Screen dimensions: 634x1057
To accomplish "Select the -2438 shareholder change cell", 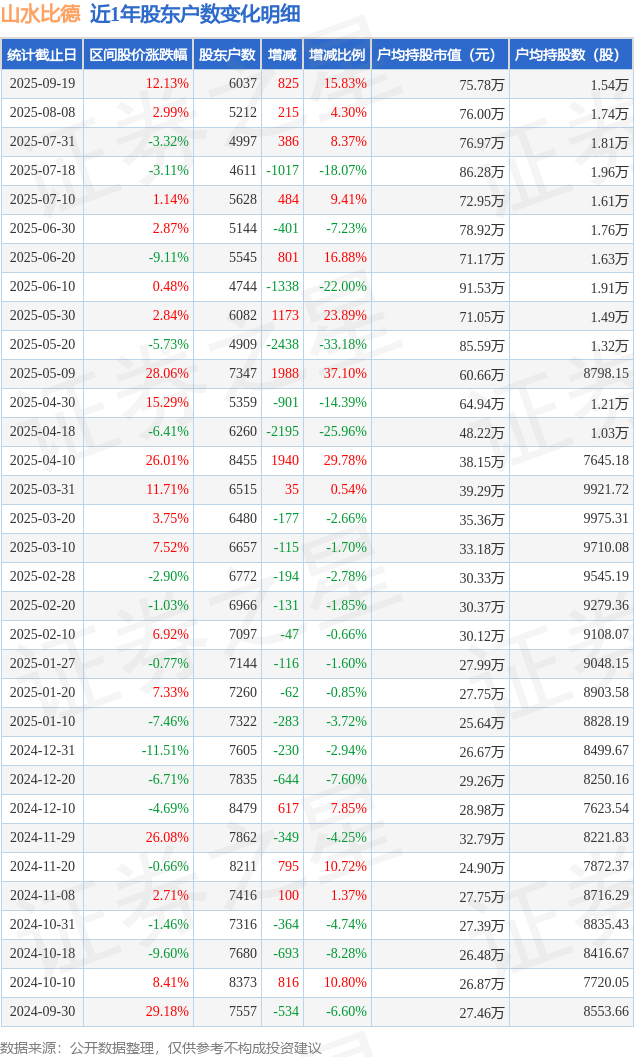I will (x=282, y=344).
